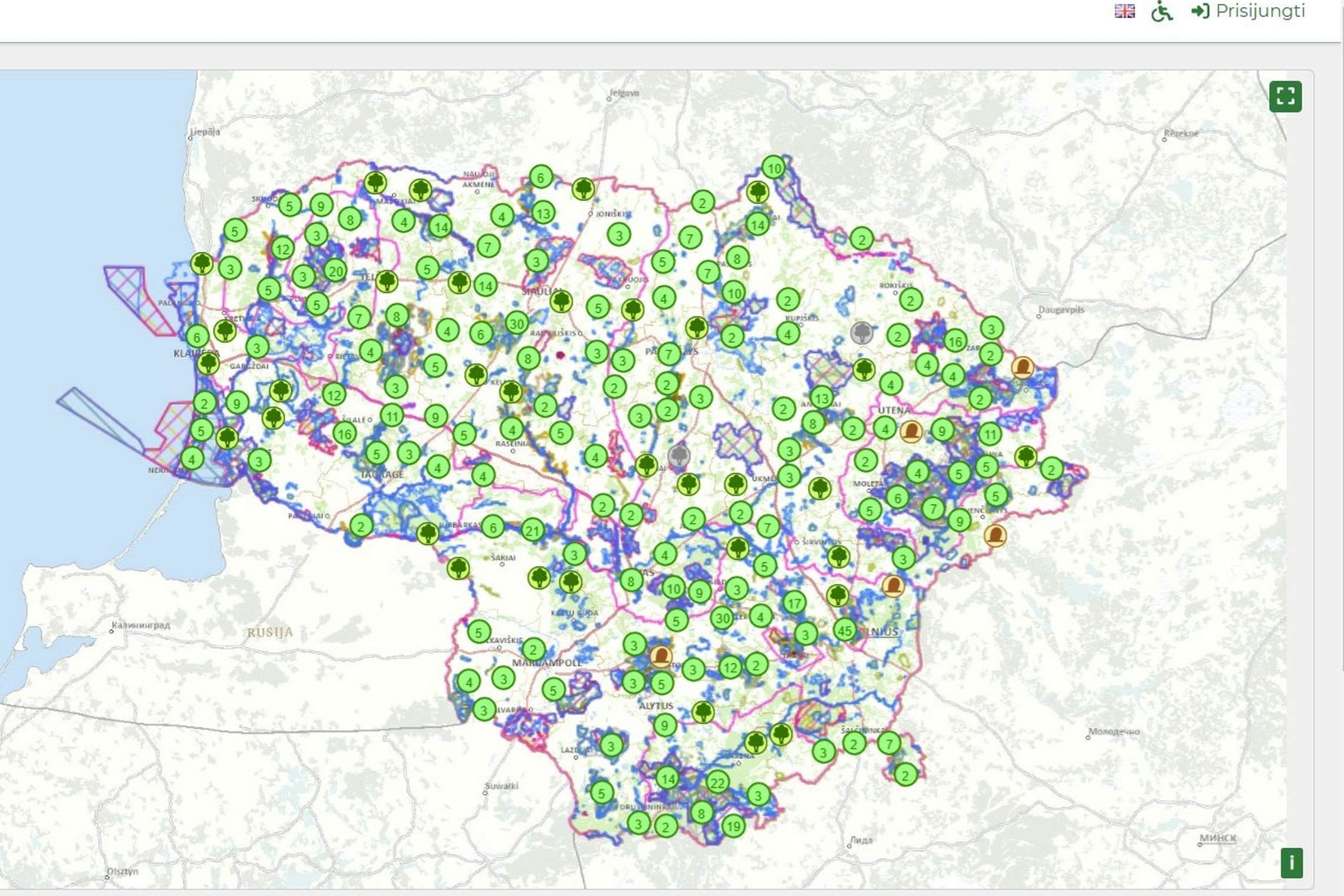This screenshot has width=1344, height=896.
Task: Open the 8 cluster near Druskininkai
Action: (701, 813)
